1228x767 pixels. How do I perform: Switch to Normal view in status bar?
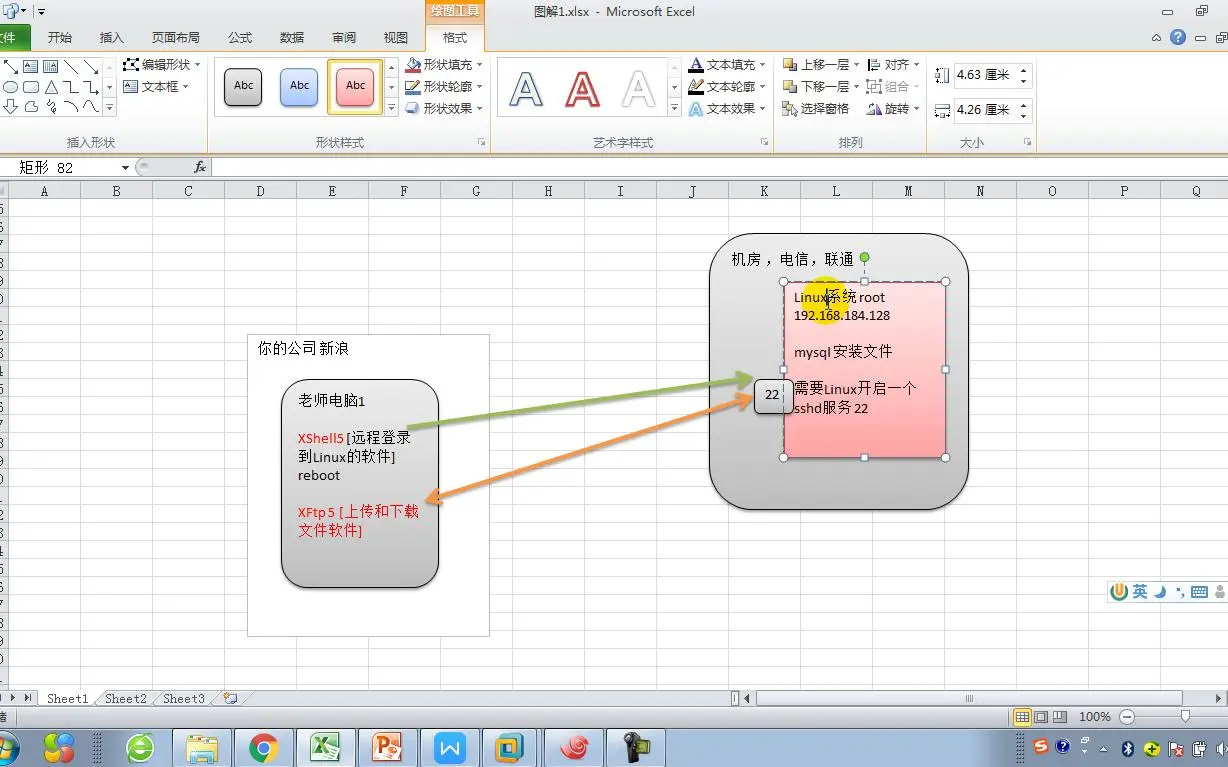(1022, 717)
